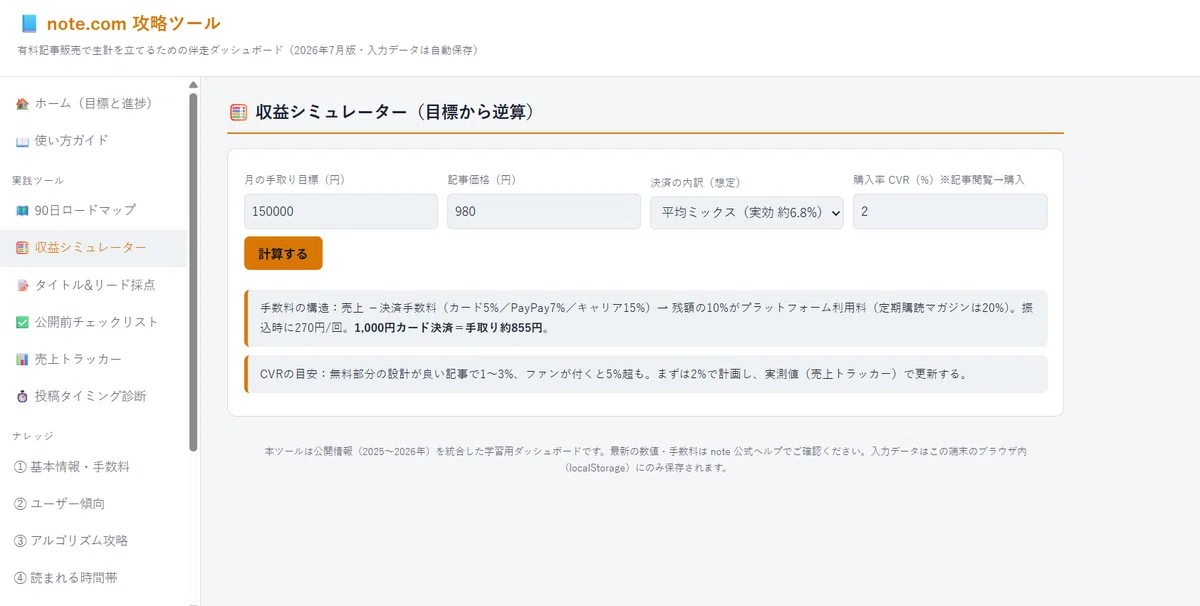Screen dimensions: 1200x606
Task: Click the 手数料の構造 note text
Action: pyautogui.click(x=646, y=318)
